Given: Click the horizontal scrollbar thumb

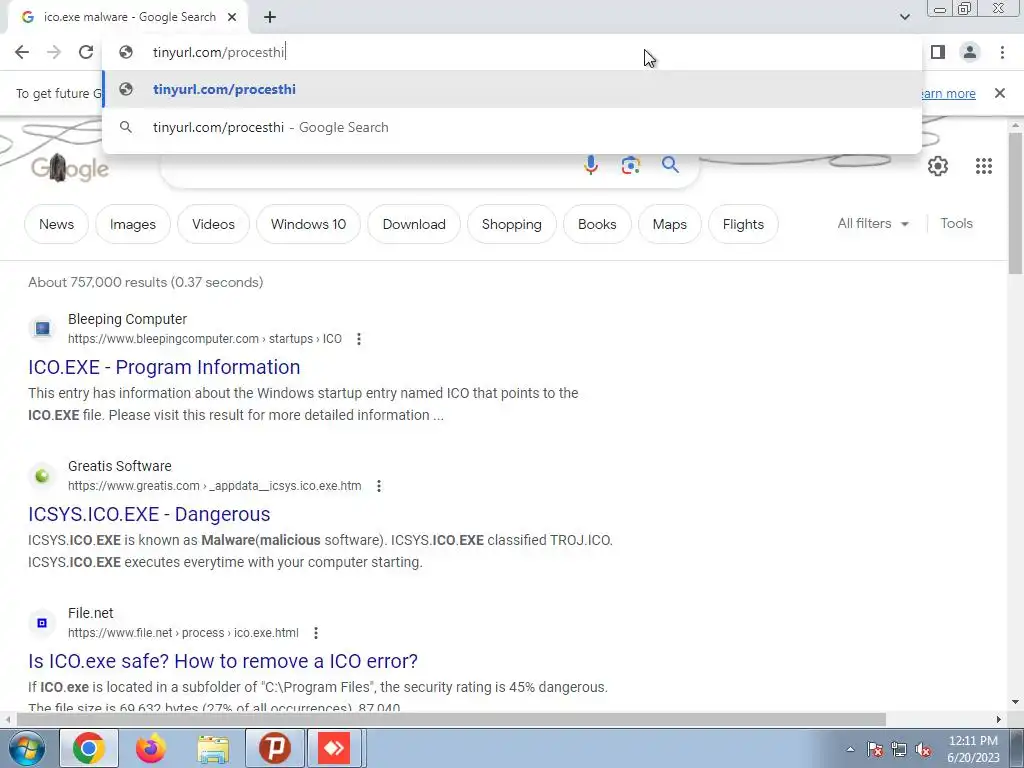Looking at the screenshot, I should [451, 720].
